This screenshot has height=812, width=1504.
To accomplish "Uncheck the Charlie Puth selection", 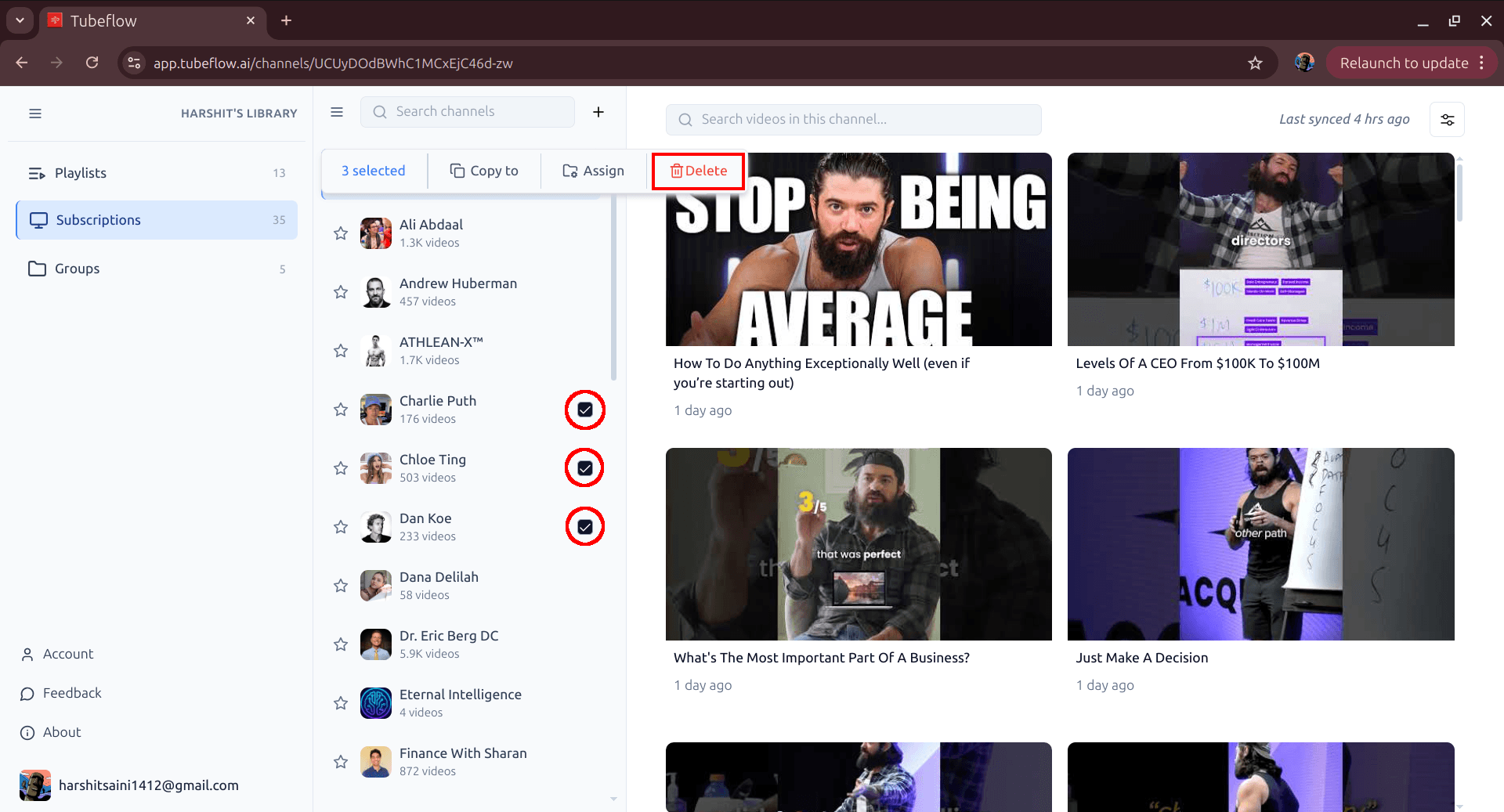I will (x=584, y=409).
